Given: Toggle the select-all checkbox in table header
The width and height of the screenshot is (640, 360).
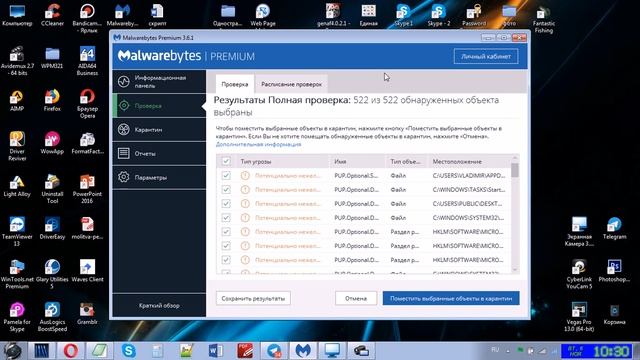Looking at the screenshot, I should point(226,161).
